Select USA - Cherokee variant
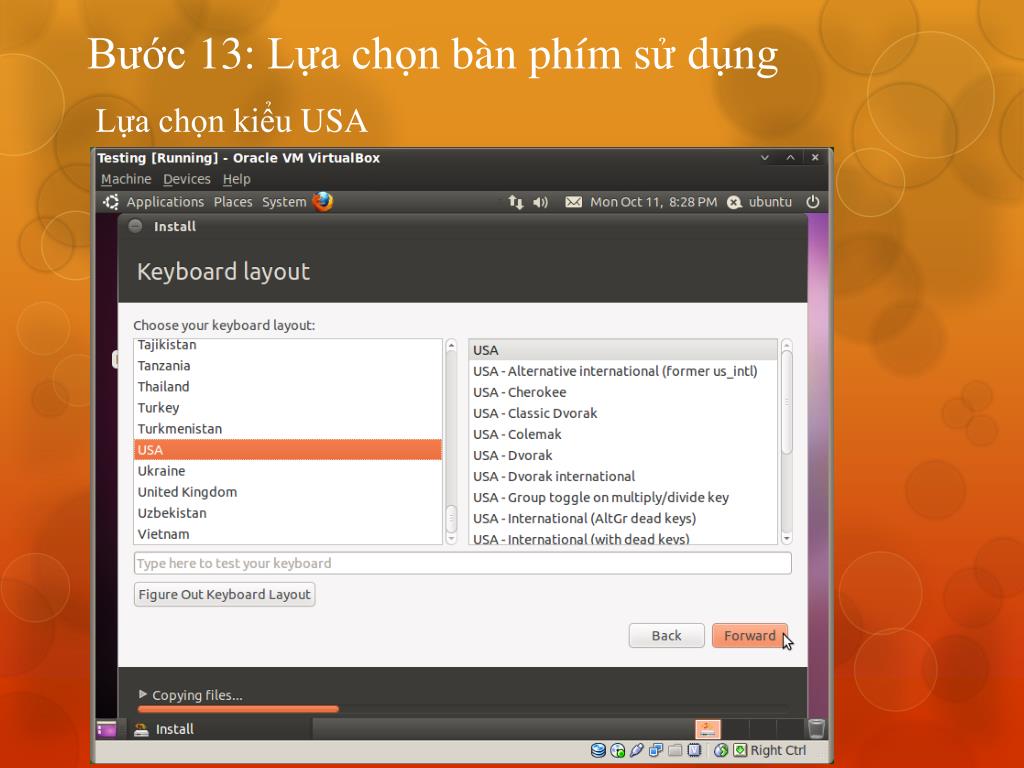Viewport: 1024px width, 768px height. click(624, 392)
